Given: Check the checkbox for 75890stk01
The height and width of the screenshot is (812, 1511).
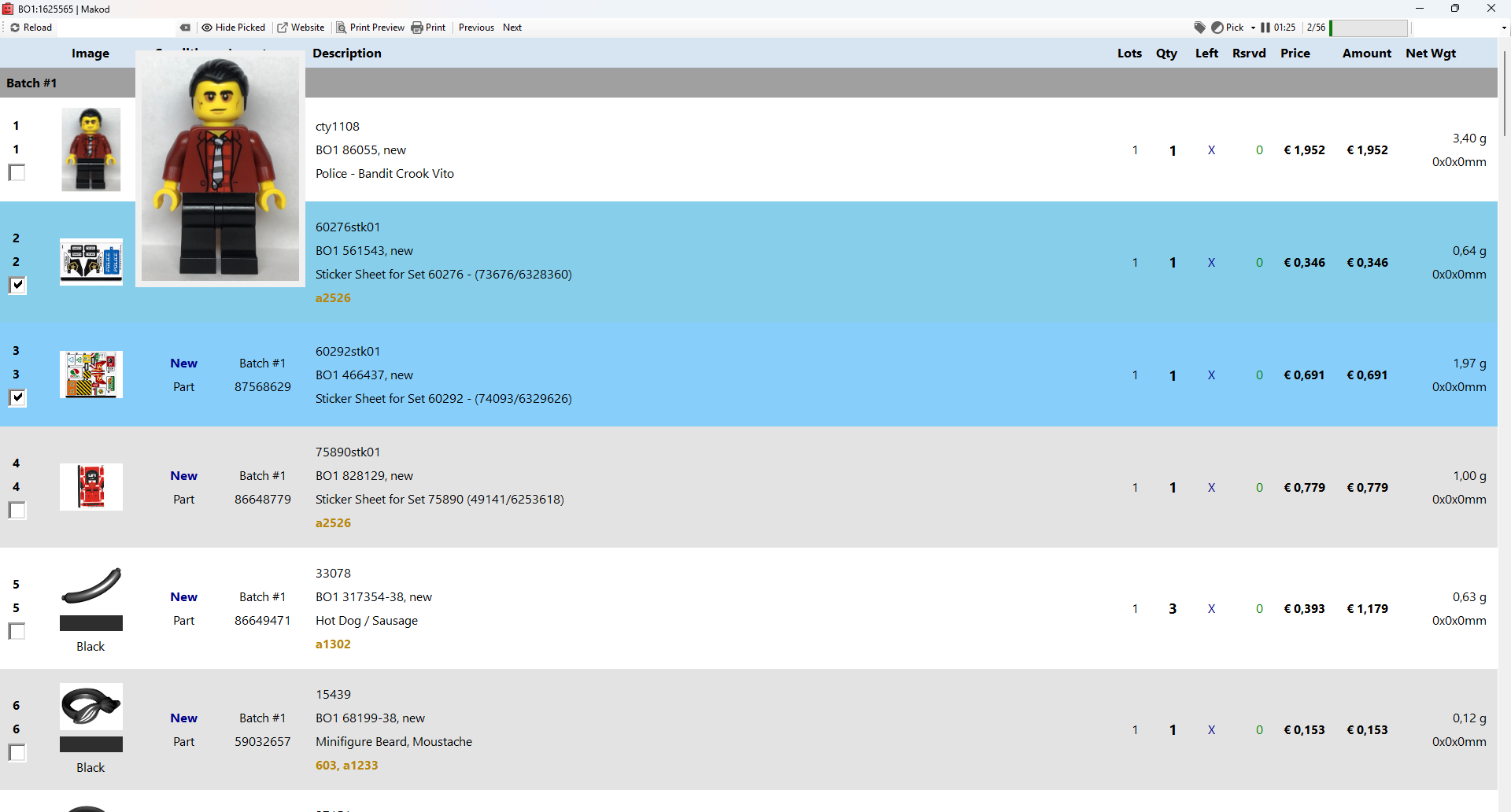Looking at the screenshot, I should [17, 510].
